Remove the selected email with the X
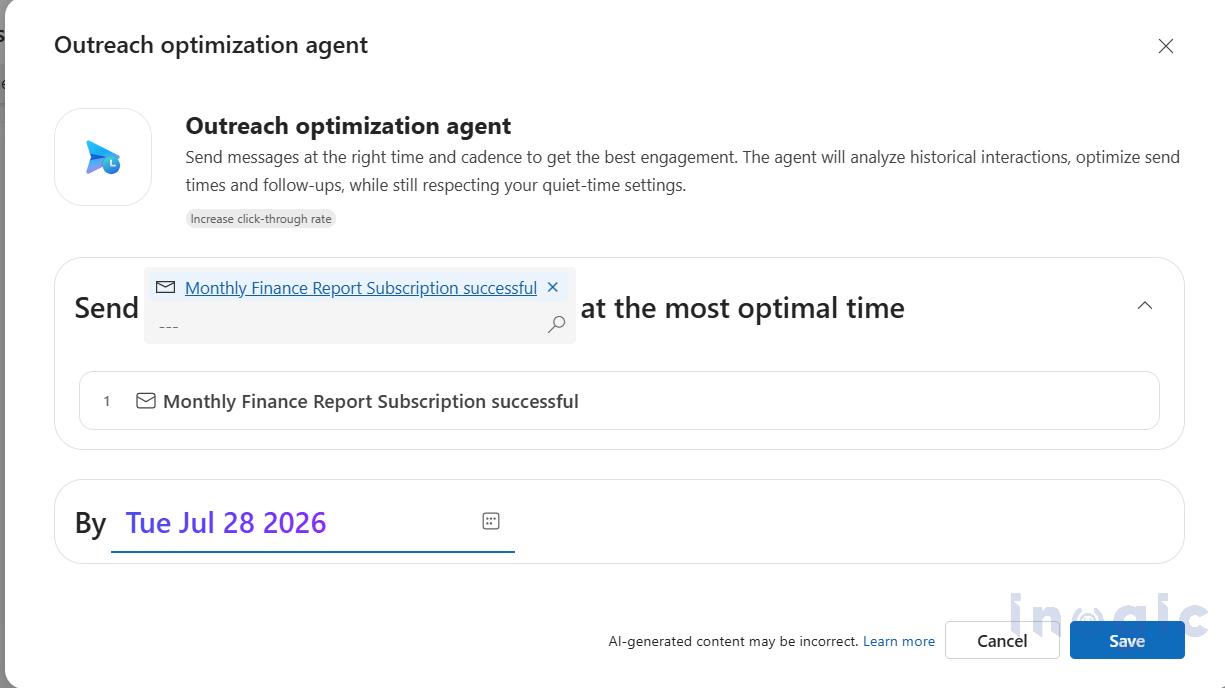The image size is (1225, 688). pyautogui.click(x=553, y=287)
